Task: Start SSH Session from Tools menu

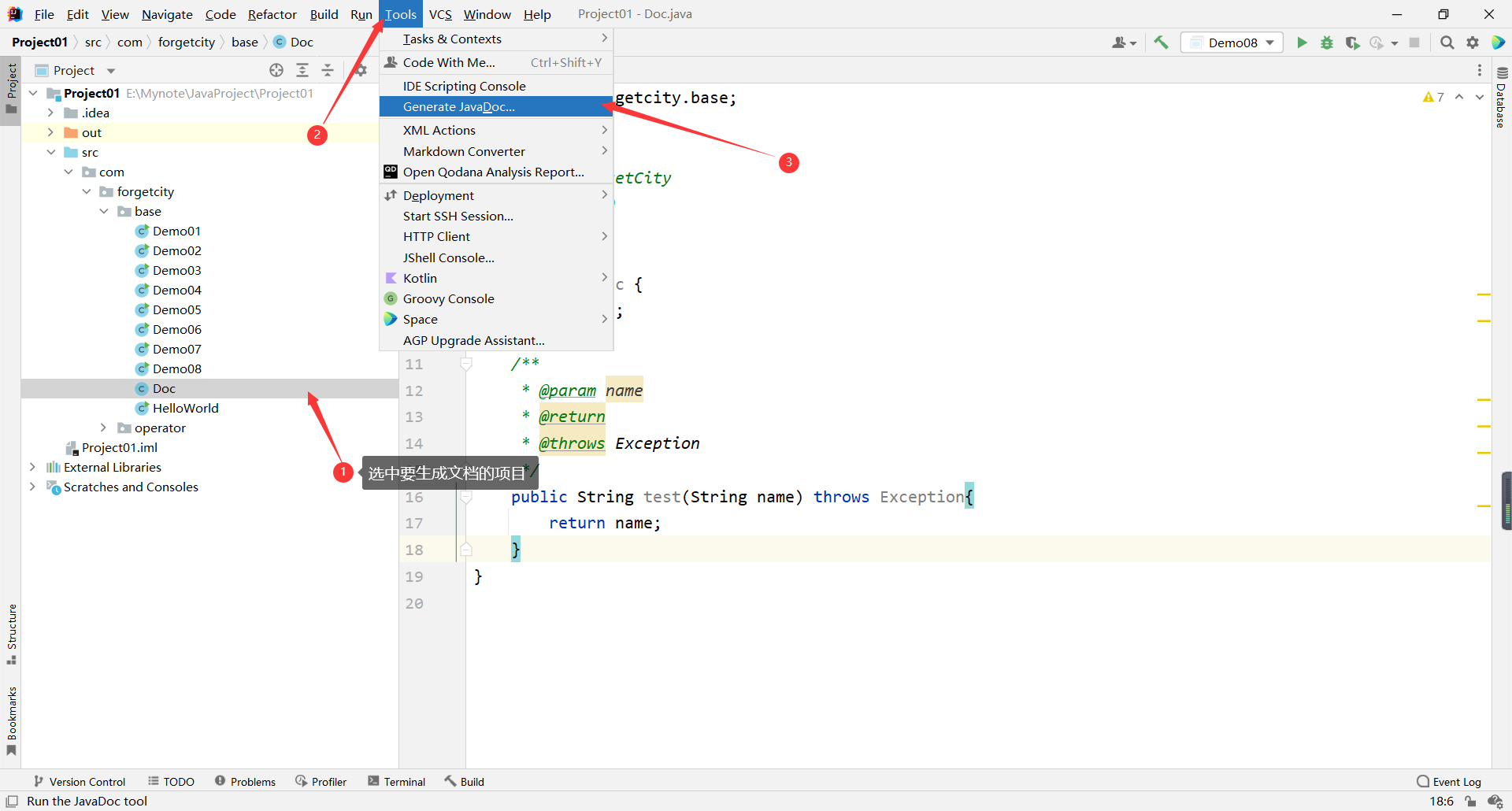Action: (x=496, y=217)
